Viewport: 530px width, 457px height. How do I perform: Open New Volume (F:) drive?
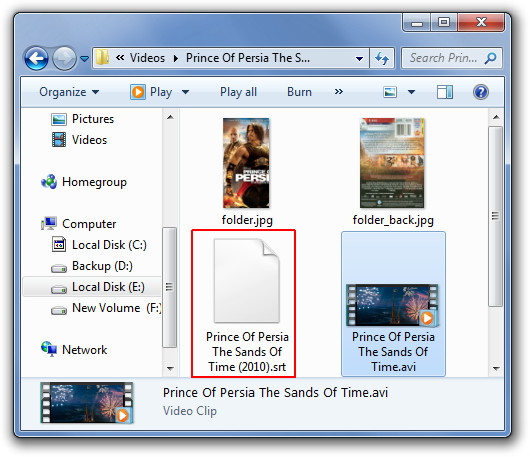117,308
